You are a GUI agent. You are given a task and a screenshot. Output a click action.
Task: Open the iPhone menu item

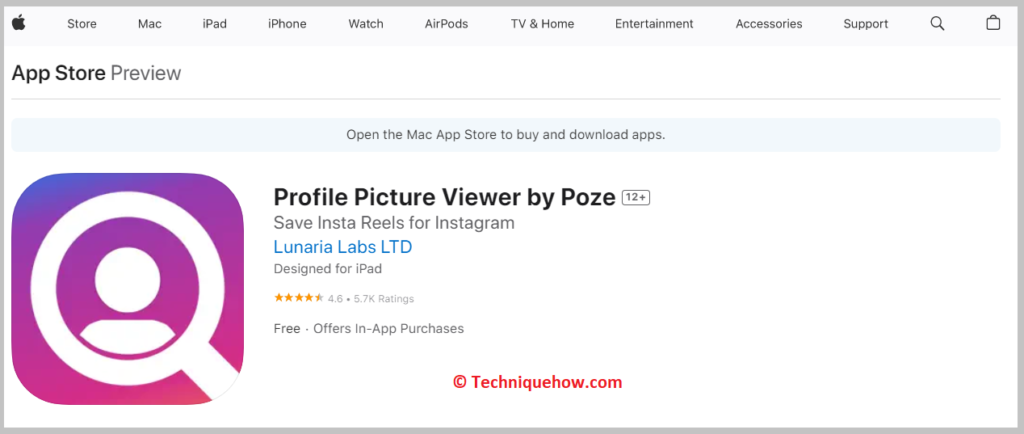pos(287,24)
